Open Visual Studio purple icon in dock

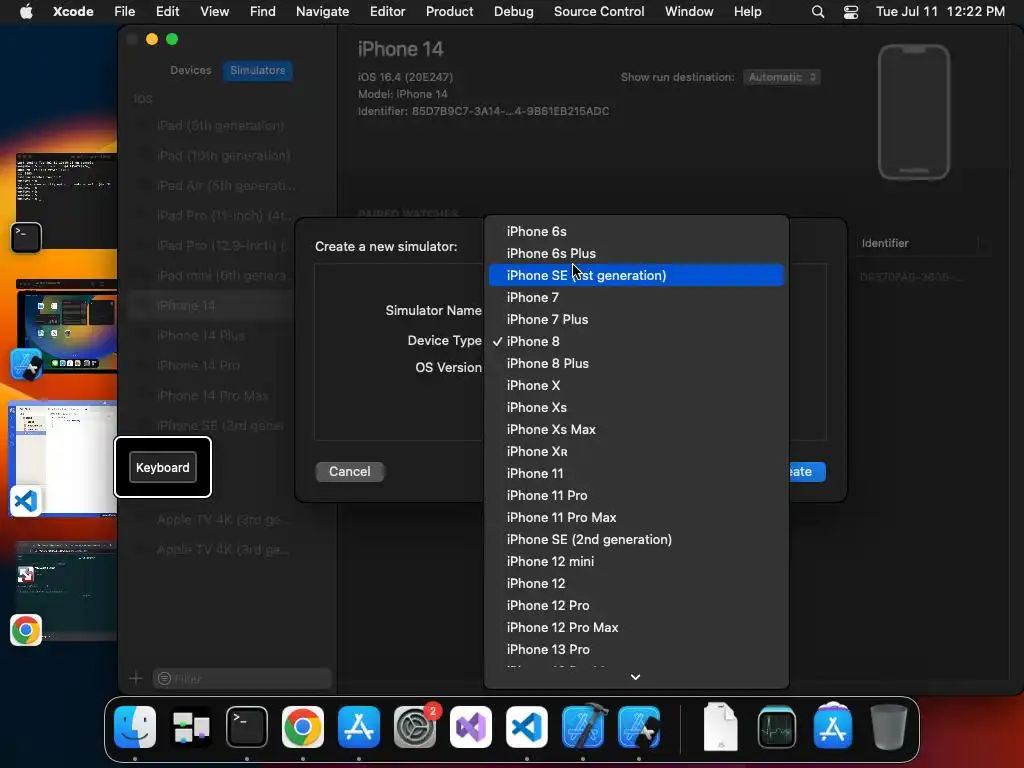click(471, 727)
